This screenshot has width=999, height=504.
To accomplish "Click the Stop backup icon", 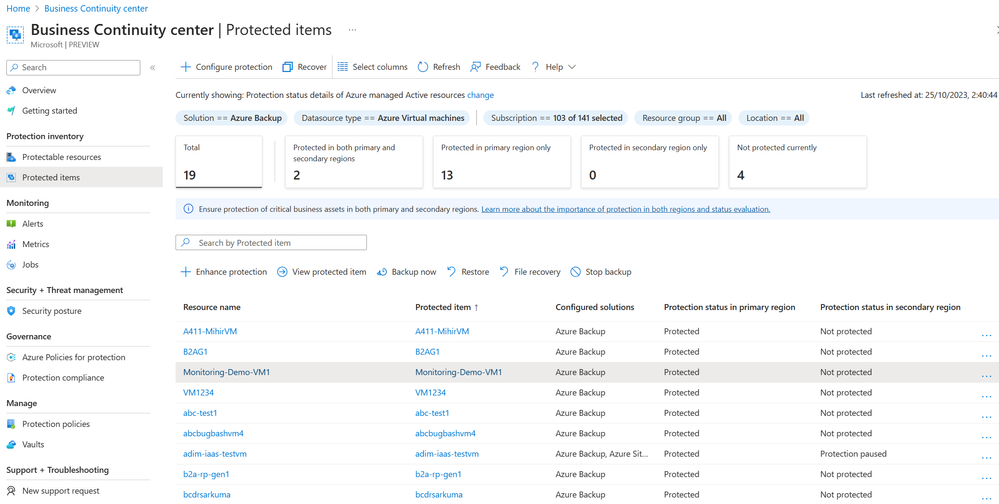I will point(575,272).
